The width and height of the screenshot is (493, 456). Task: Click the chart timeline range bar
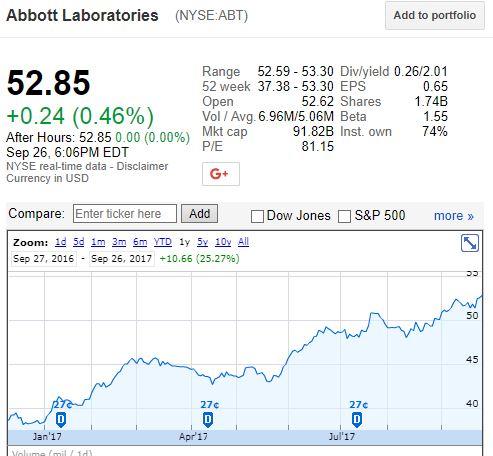[x=245, y=437]
